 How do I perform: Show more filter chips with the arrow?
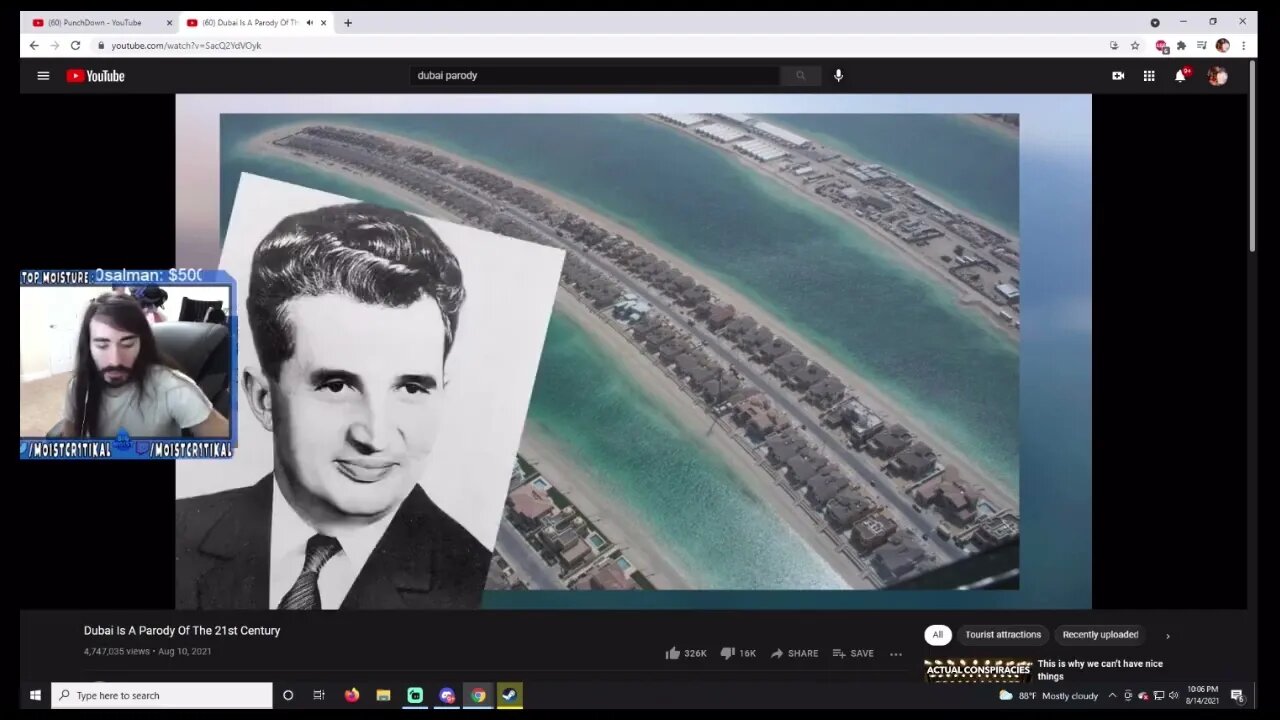click(x=1167, y=636)
